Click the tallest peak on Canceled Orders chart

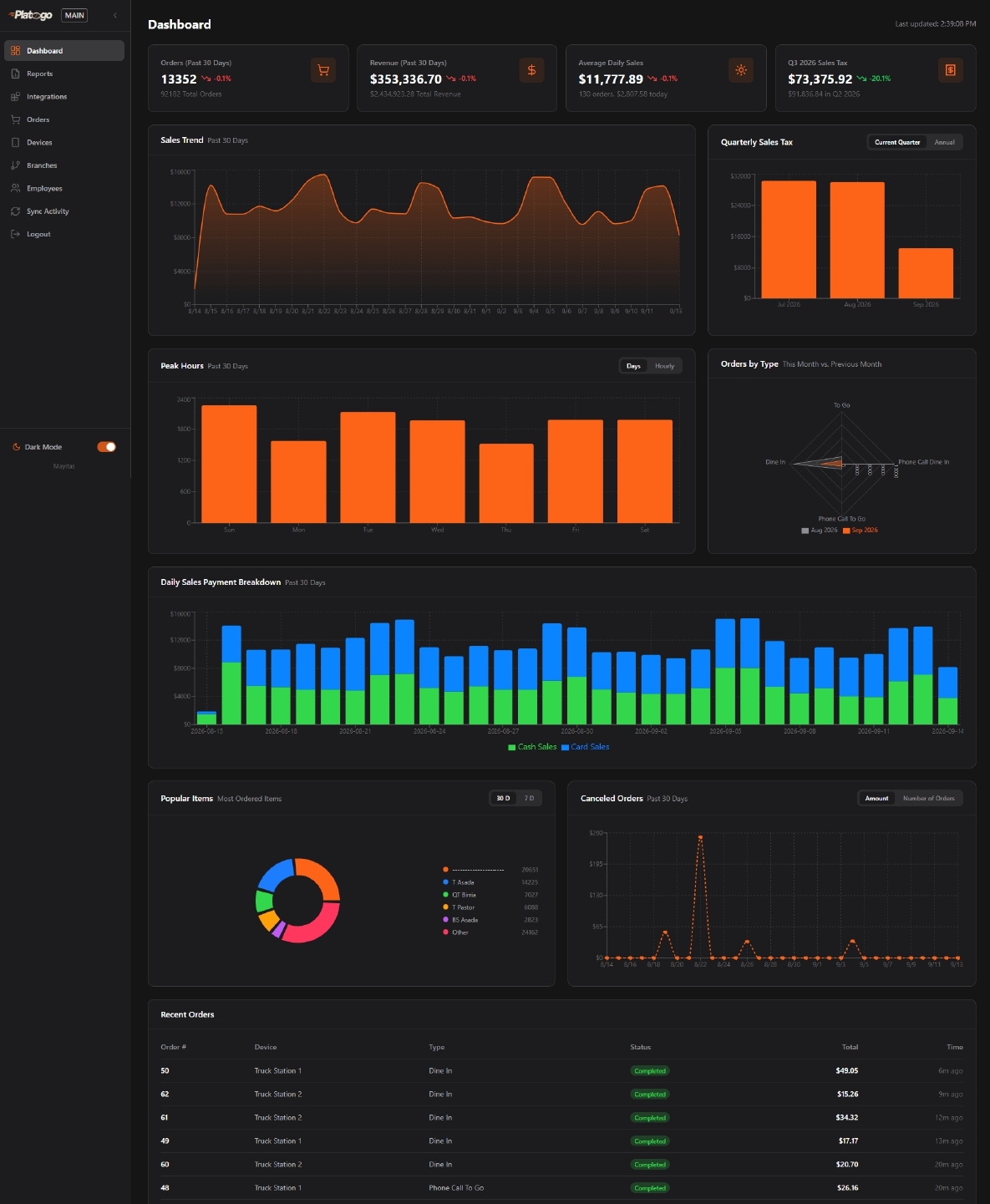(700, 837)
